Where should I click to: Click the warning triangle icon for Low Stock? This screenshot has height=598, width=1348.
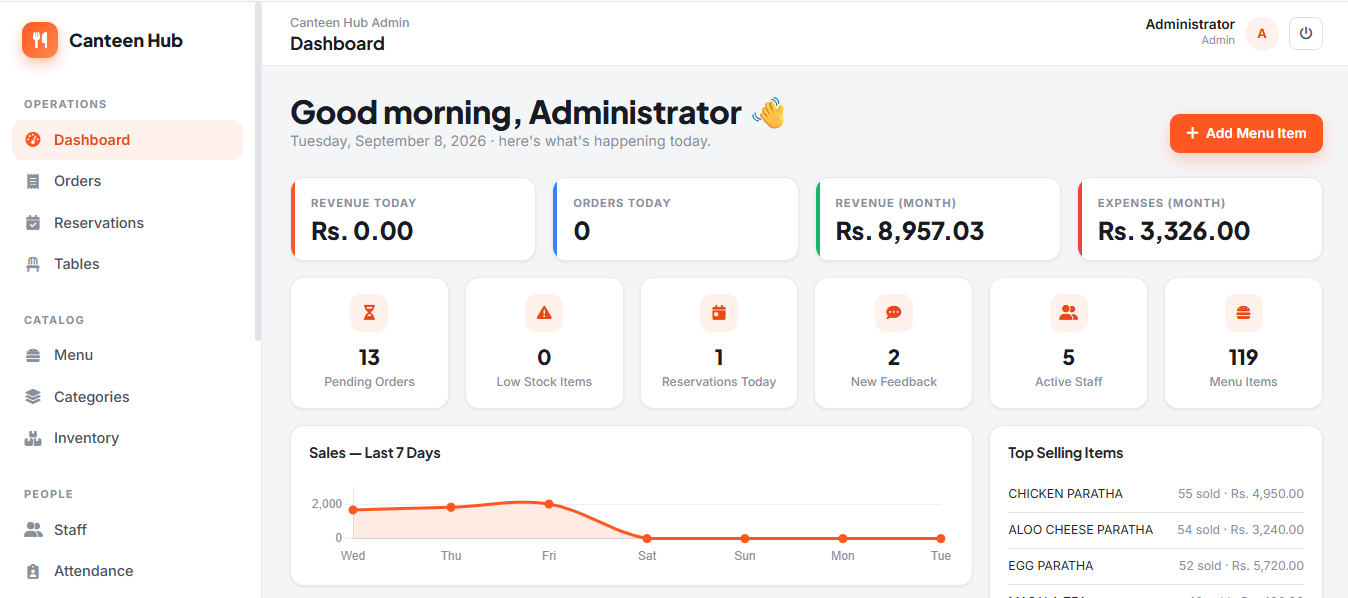point(544,313)
